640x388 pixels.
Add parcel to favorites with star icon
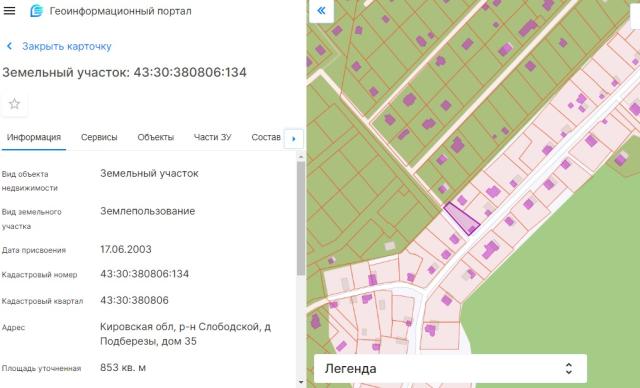[x=14, y=104]
